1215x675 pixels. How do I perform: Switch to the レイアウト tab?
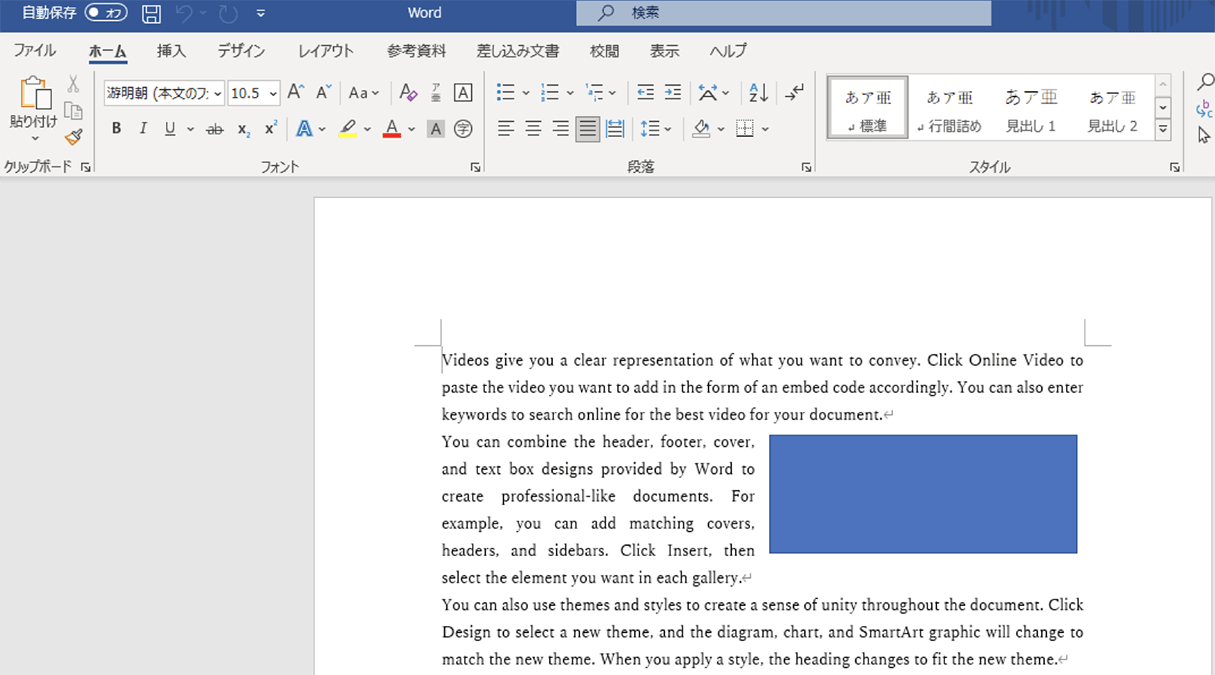pos(325,51)
